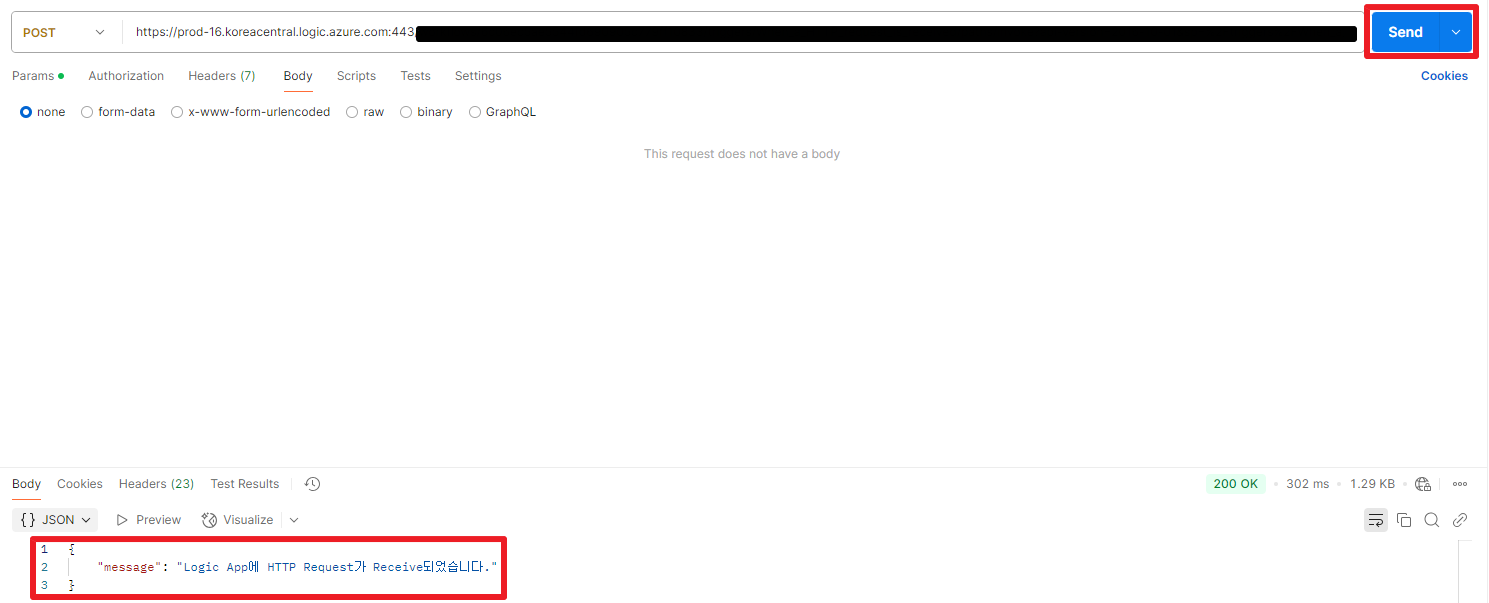Open the response history clock icon
Screen dimensions: 1489x603
[312, 484]
